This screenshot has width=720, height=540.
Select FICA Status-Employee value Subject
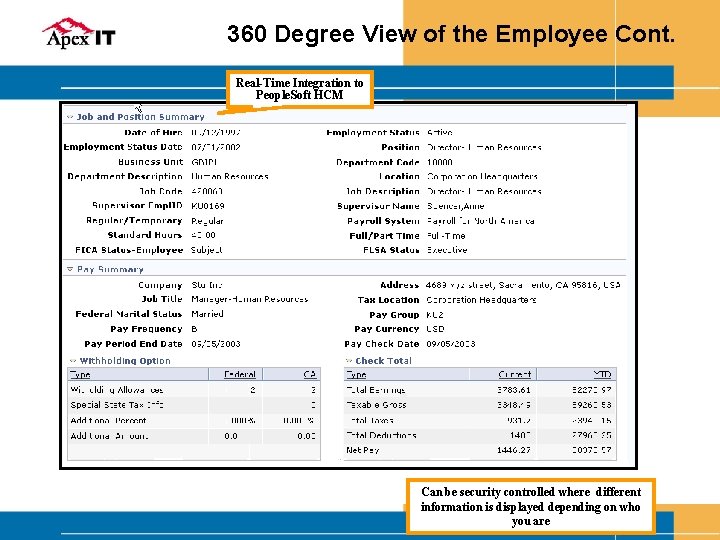(207, 250)
